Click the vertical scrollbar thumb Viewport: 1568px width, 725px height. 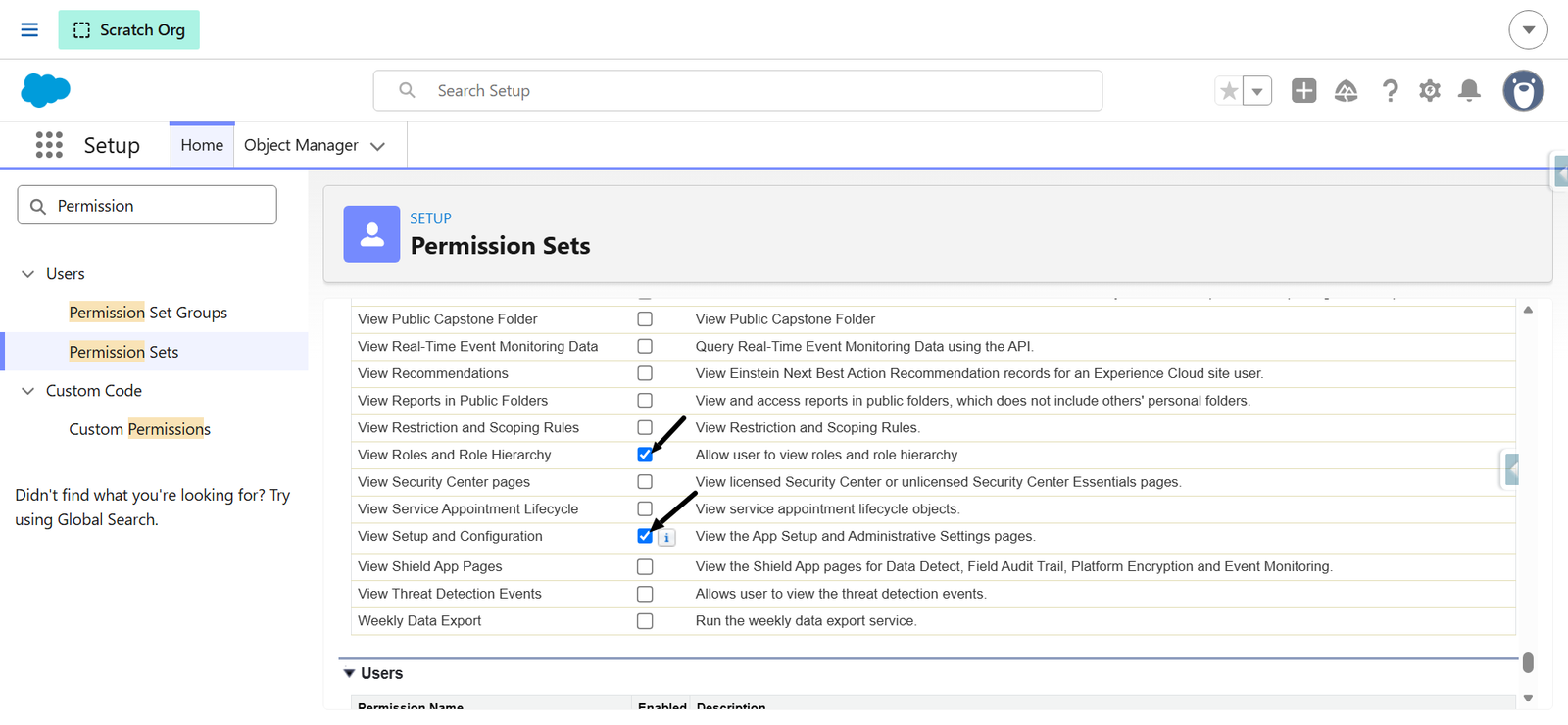tap(1528, 663)
